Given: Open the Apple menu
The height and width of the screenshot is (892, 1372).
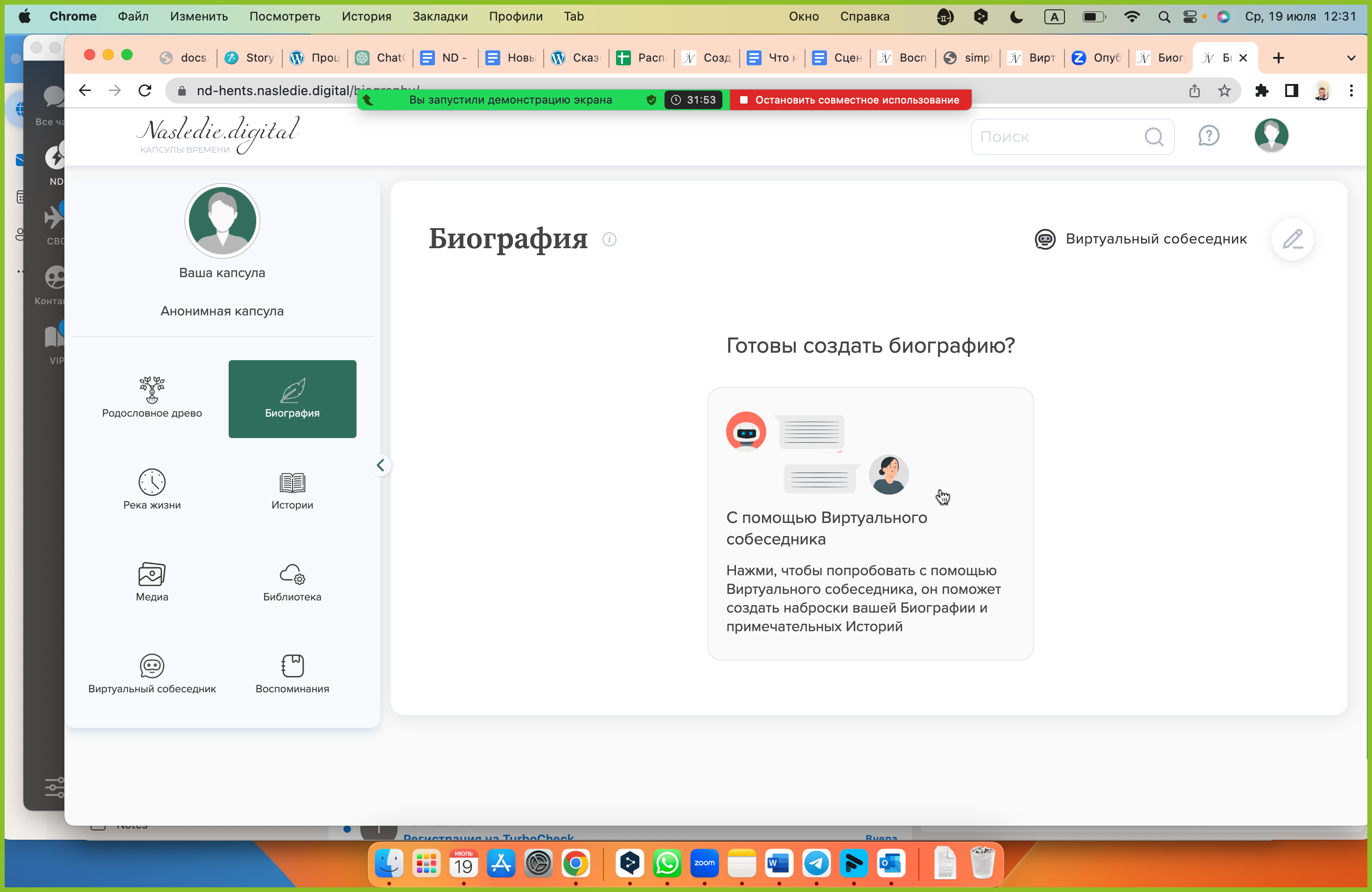Looking at the screenshot, I should click(25, 16).
